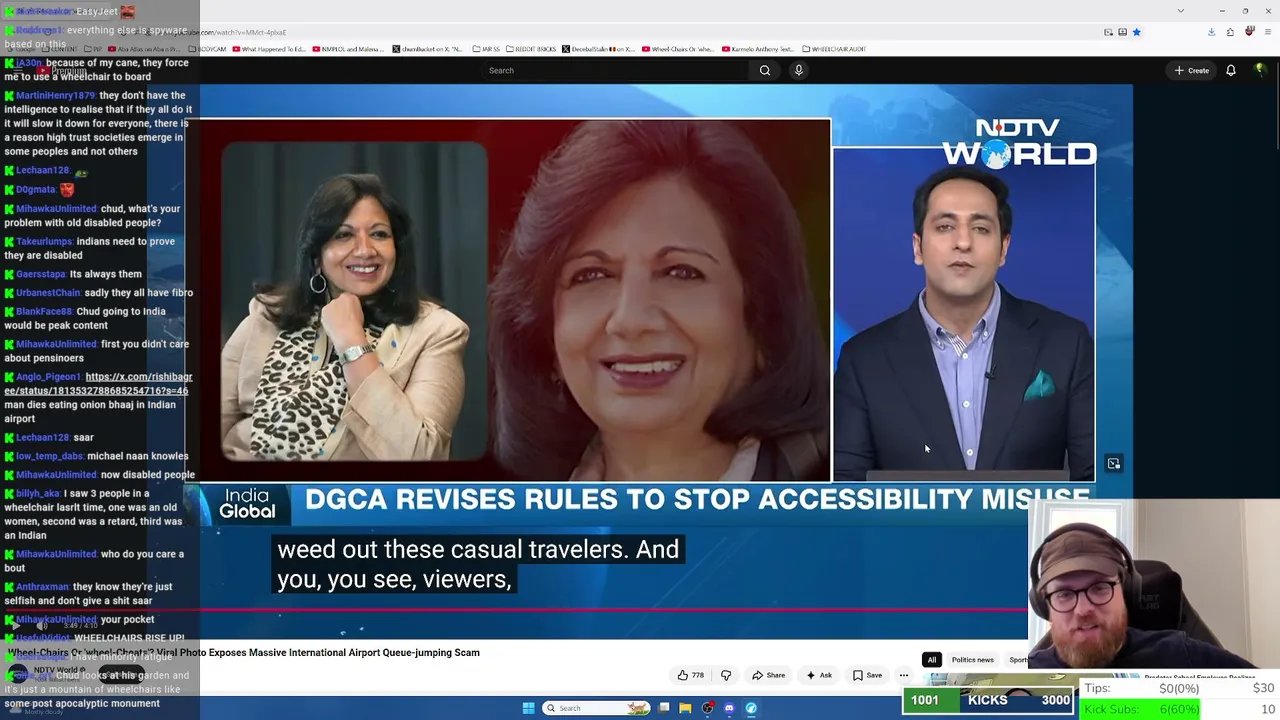Click username MartiniHenry1879 in chat
The image size is (1280, 720).
pos(55,95)
